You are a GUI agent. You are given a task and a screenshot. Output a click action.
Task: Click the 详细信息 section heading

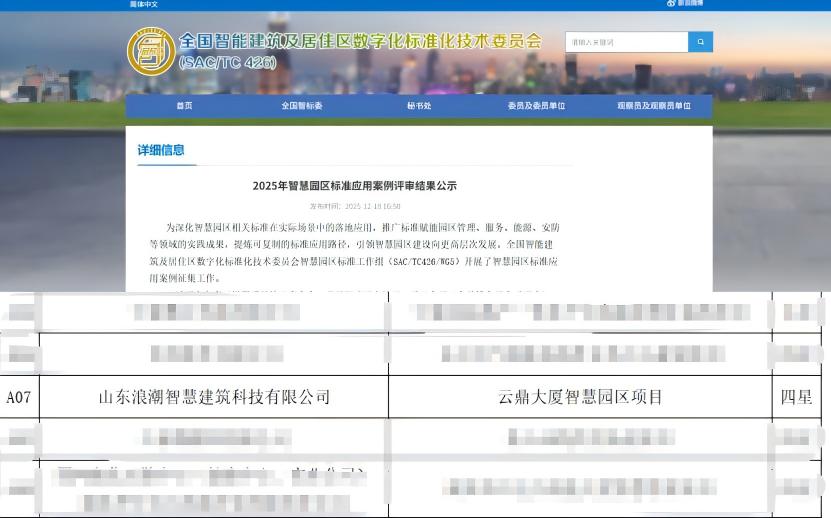click(161, 150)
